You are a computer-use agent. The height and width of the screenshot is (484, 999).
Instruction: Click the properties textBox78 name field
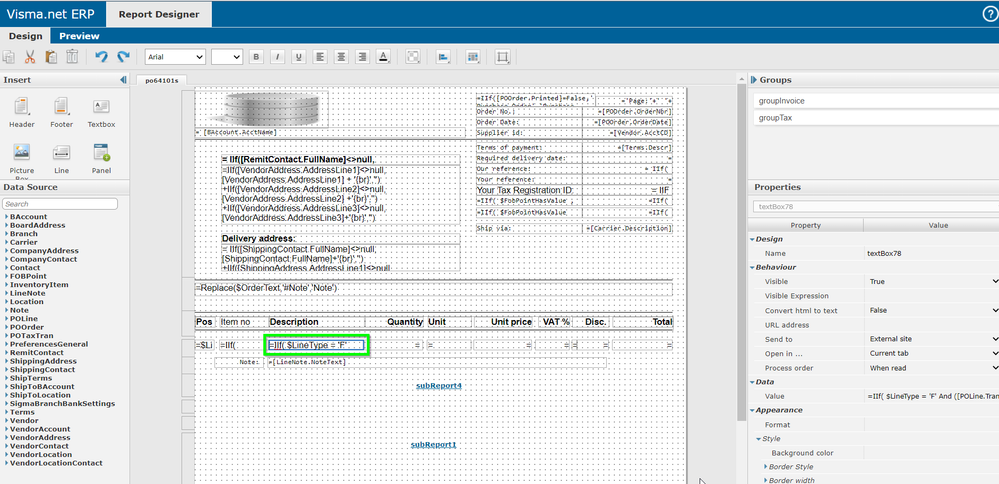[875, 206]
